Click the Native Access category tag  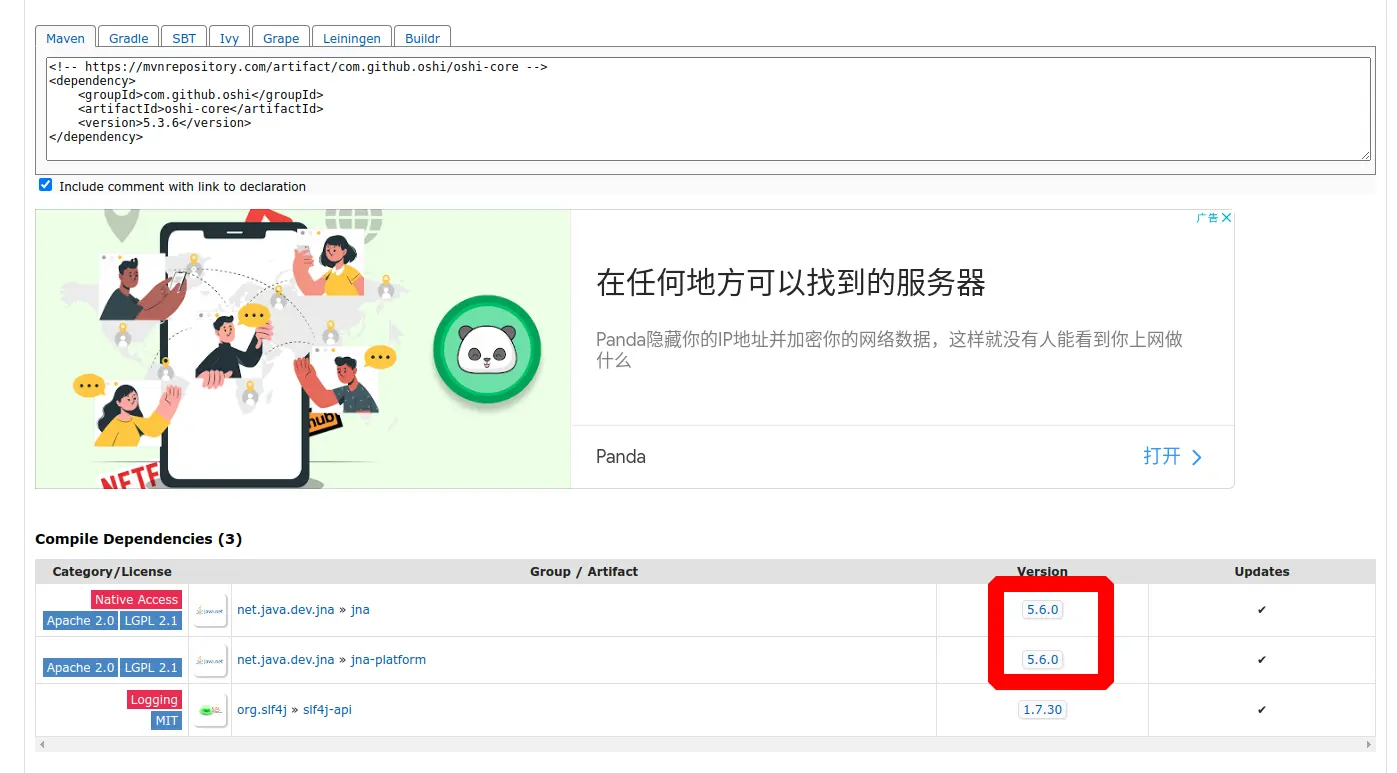coord(136,599)
